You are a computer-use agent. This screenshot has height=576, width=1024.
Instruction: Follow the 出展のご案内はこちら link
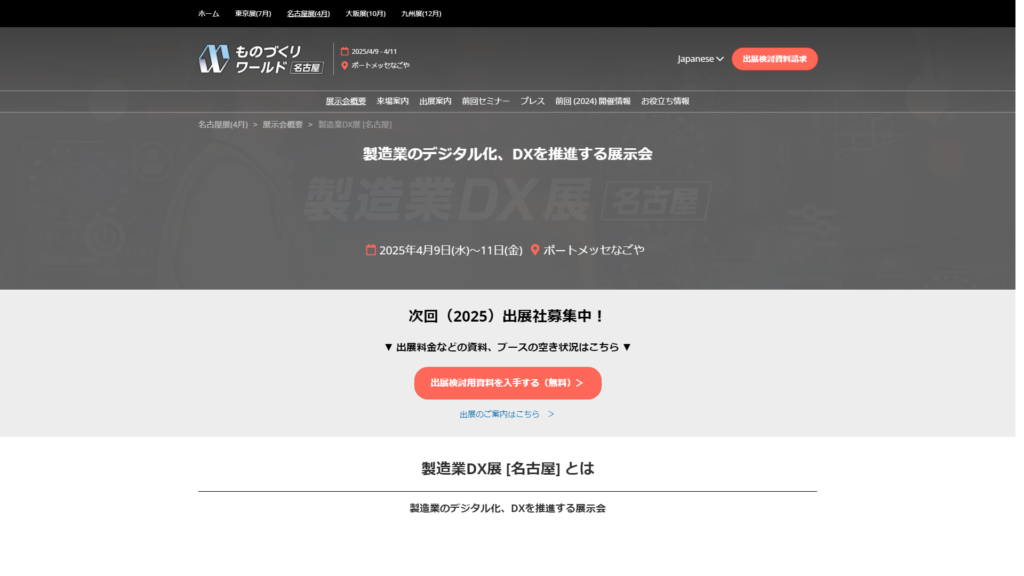pos(507,414)
